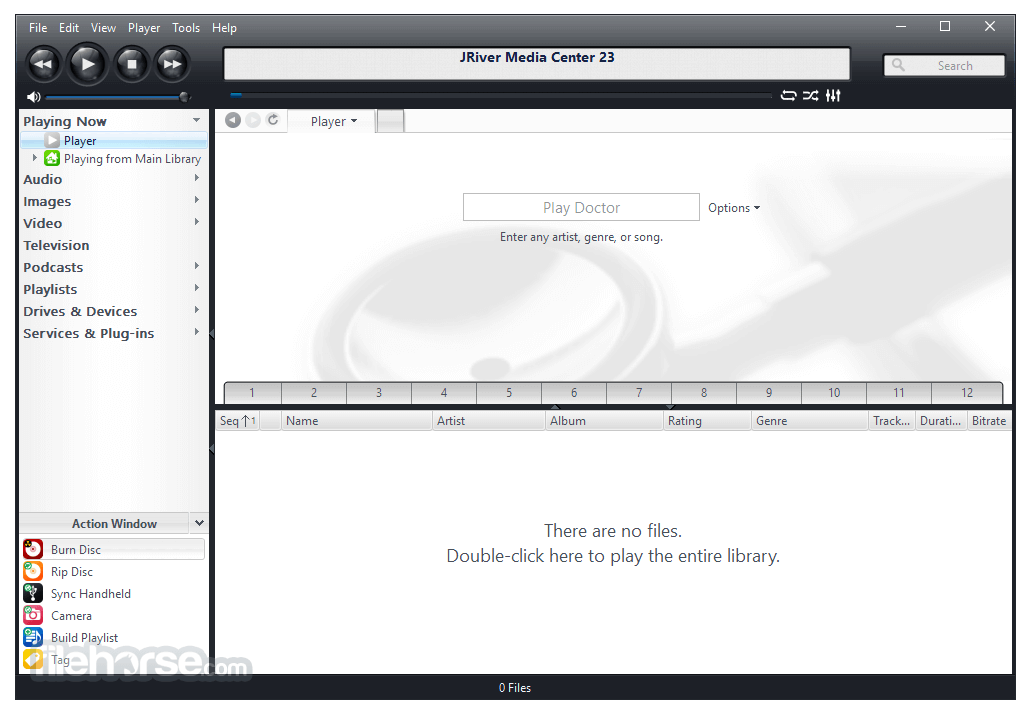The width and height of the screenshot is (1031, 712).
Task: Sort by the Artist column header
Action: tap(489, 421)
